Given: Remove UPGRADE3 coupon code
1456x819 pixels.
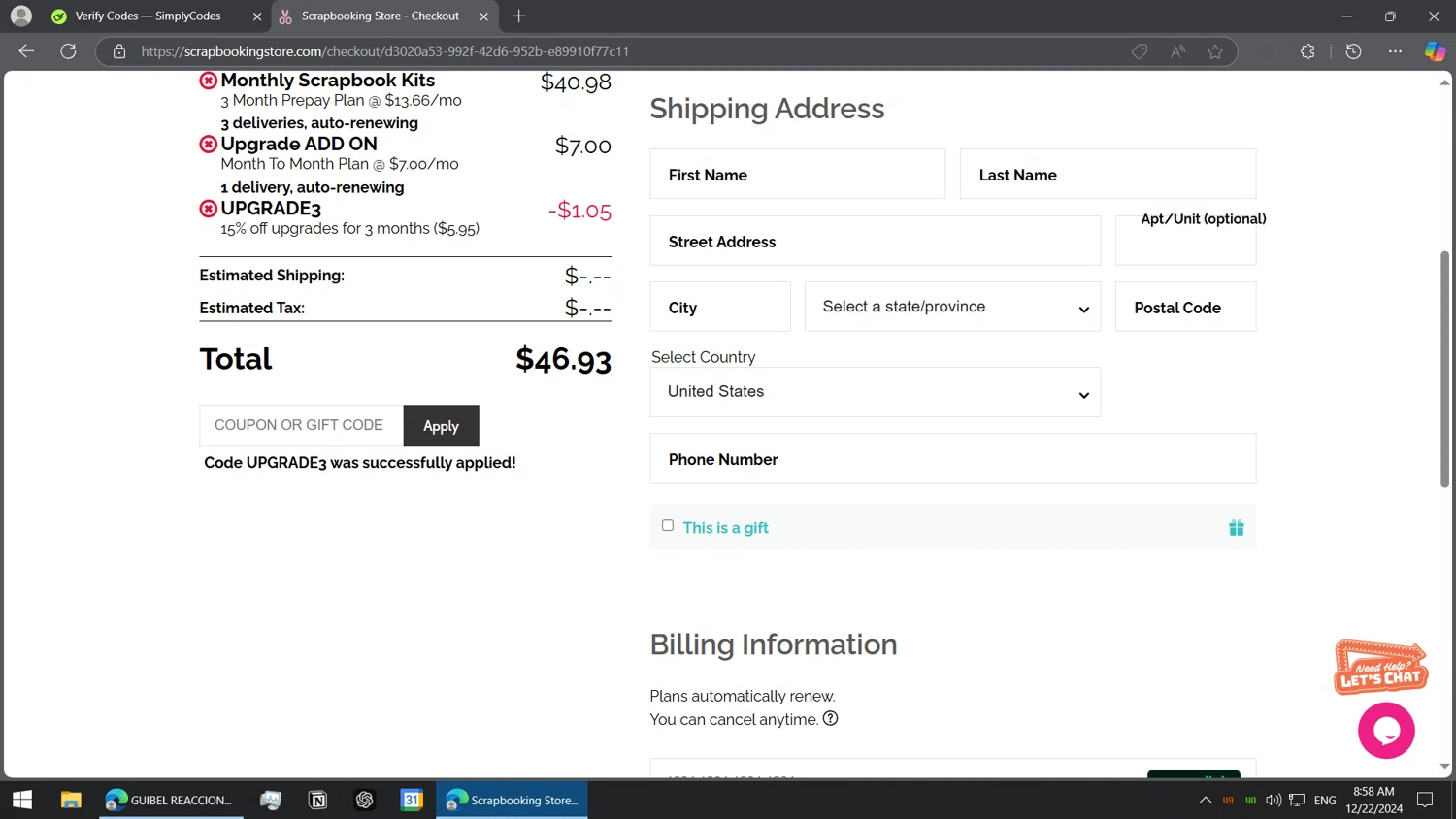Looking at the screenshot, I should coord(208,209).
